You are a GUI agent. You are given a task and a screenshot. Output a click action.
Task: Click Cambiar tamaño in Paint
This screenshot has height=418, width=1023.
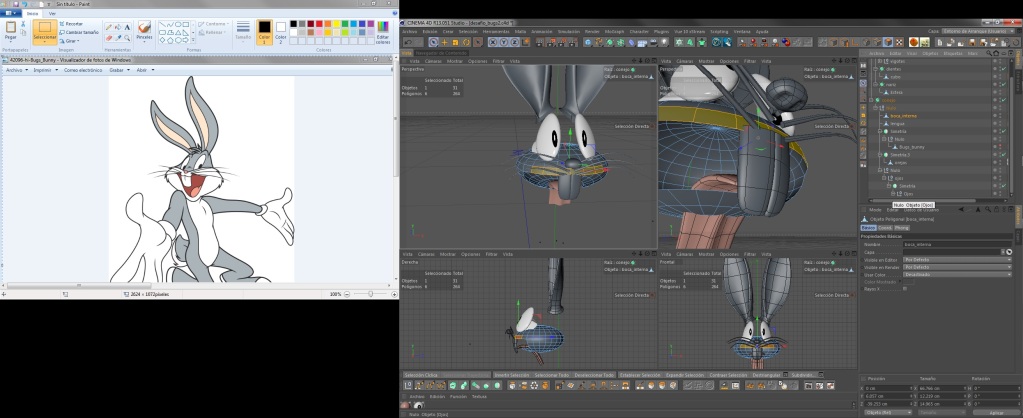78,32
